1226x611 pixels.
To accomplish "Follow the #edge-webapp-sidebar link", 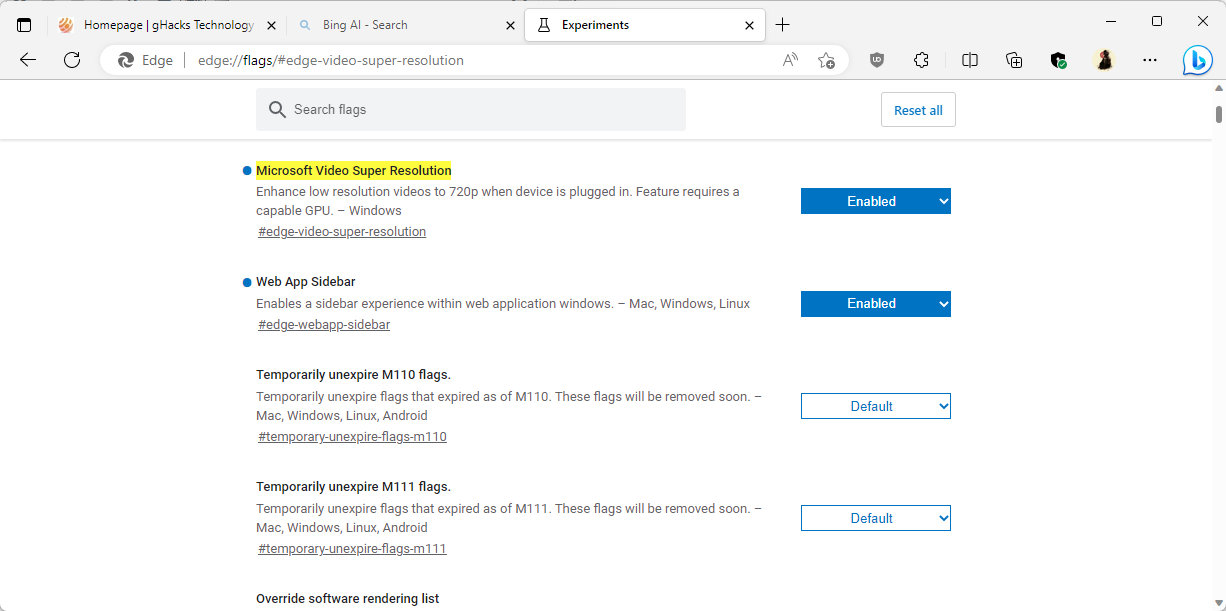I will tap(324, 324).
